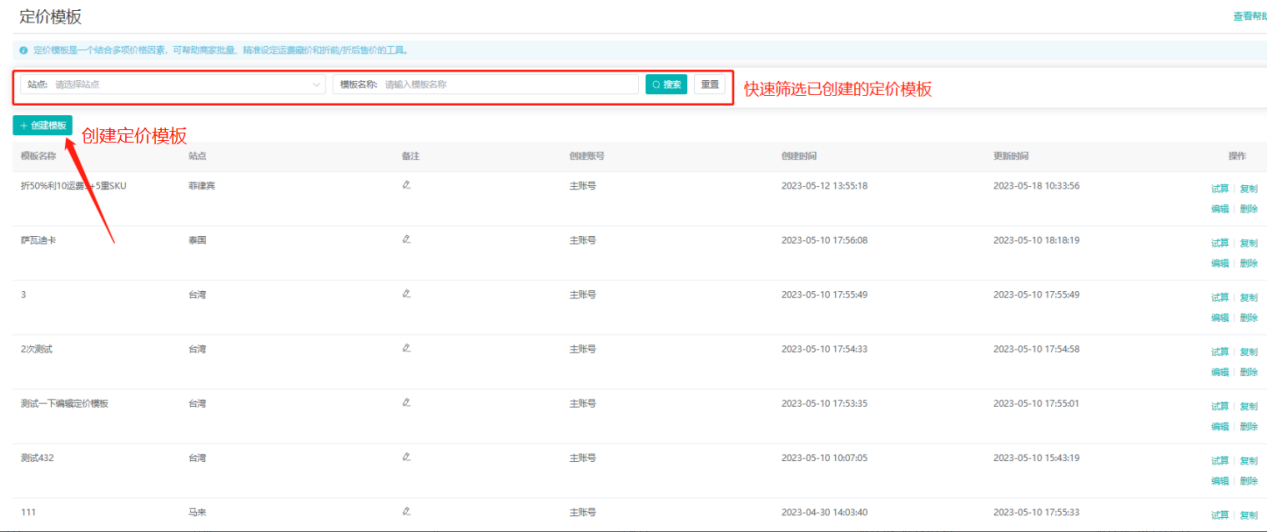Image resolution: width=1267 pixels, height=532 pixels.
Task: Click remark pencil for 测试一下编辑定价模板 row
Action: pyautogui.click(x=407, y=402)
